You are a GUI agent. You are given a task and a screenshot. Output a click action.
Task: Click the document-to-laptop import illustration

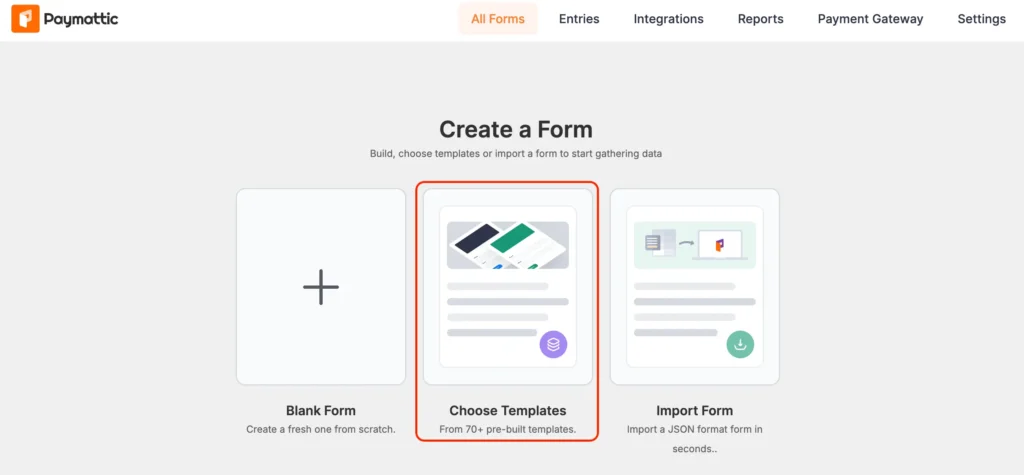pyautogui.click(x=695, y=245)
